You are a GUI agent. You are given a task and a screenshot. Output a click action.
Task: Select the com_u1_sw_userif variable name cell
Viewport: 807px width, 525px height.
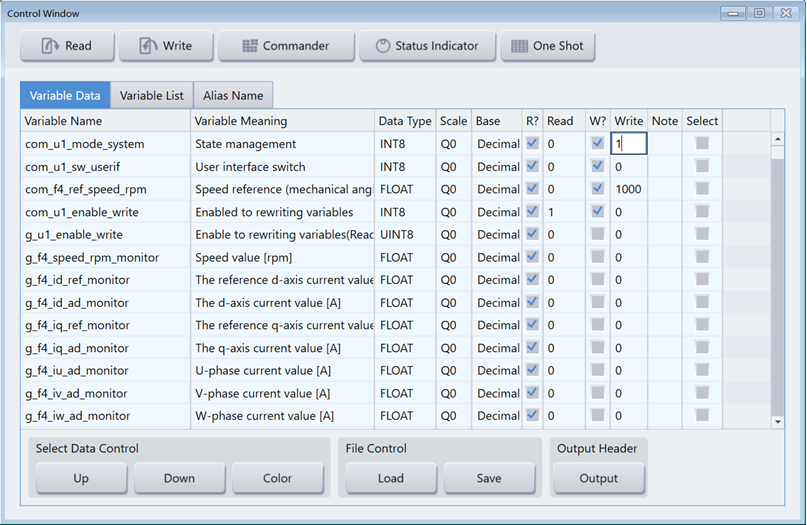click(x=106, y=167)
